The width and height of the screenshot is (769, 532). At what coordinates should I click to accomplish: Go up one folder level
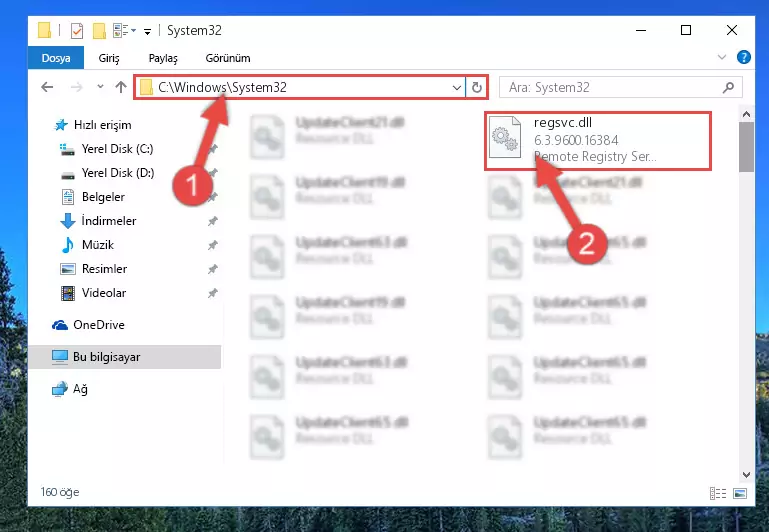(x=121, y=87)
